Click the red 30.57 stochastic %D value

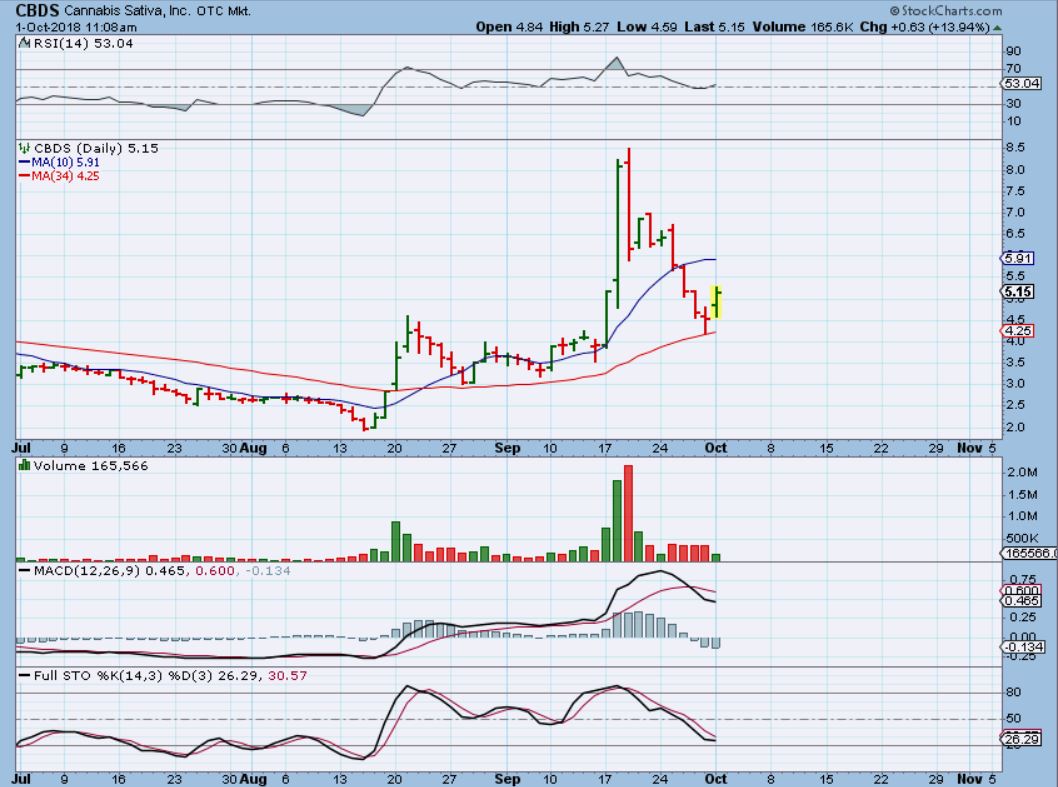pyautogui.click(x=287, y=676)
